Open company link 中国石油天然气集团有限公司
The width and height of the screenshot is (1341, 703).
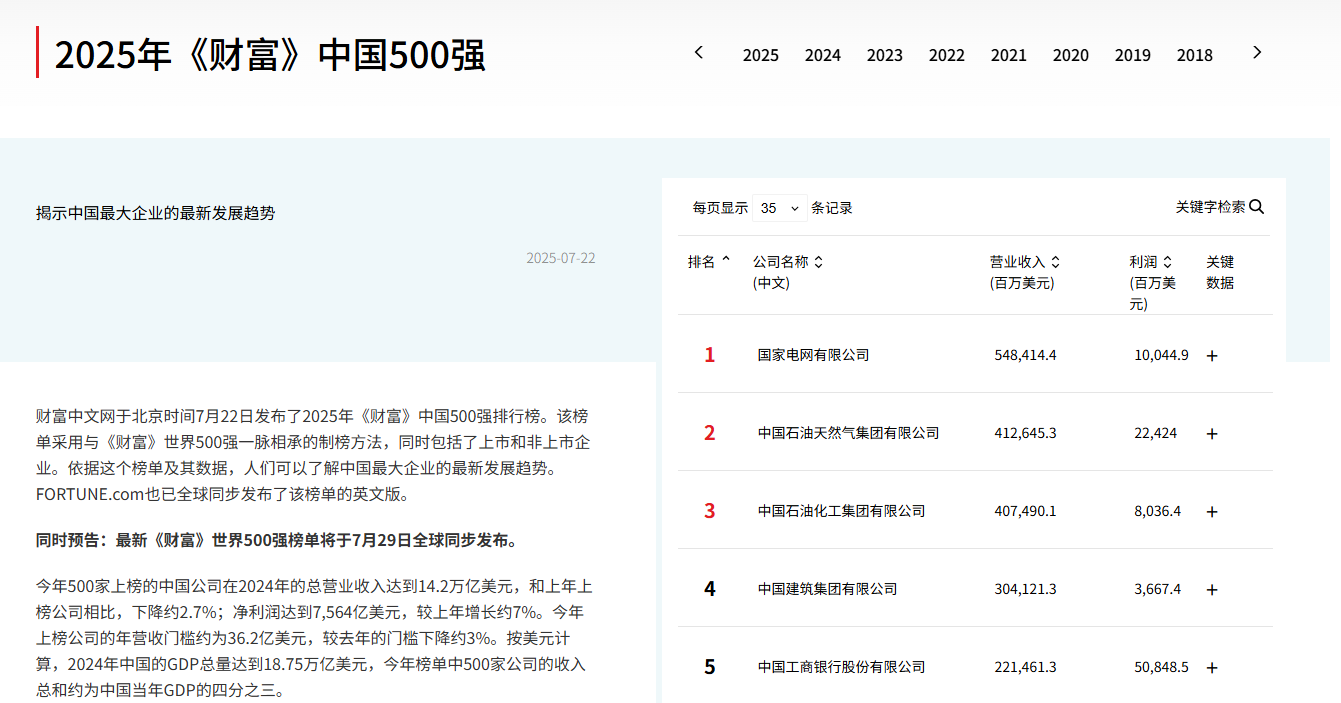(848, 433)
